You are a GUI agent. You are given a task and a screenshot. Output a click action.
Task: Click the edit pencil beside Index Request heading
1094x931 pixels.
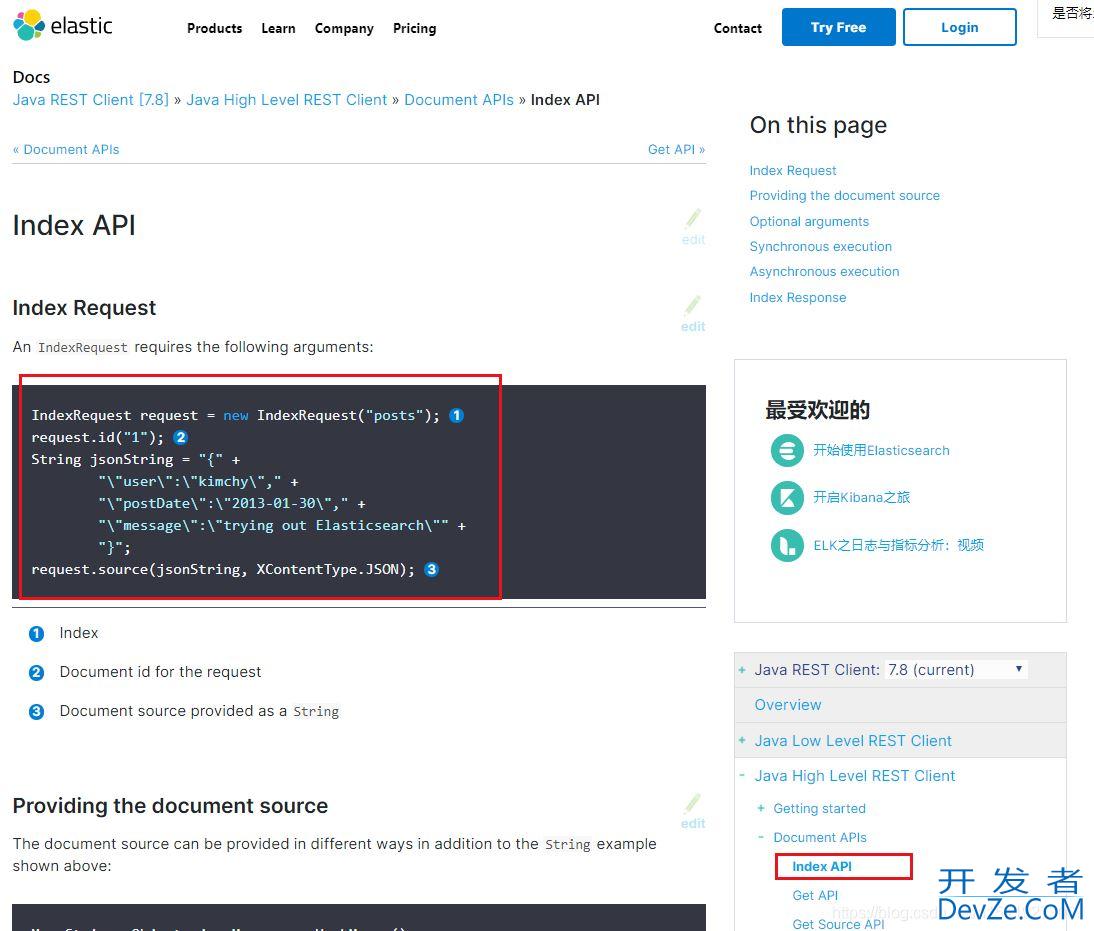694,314
